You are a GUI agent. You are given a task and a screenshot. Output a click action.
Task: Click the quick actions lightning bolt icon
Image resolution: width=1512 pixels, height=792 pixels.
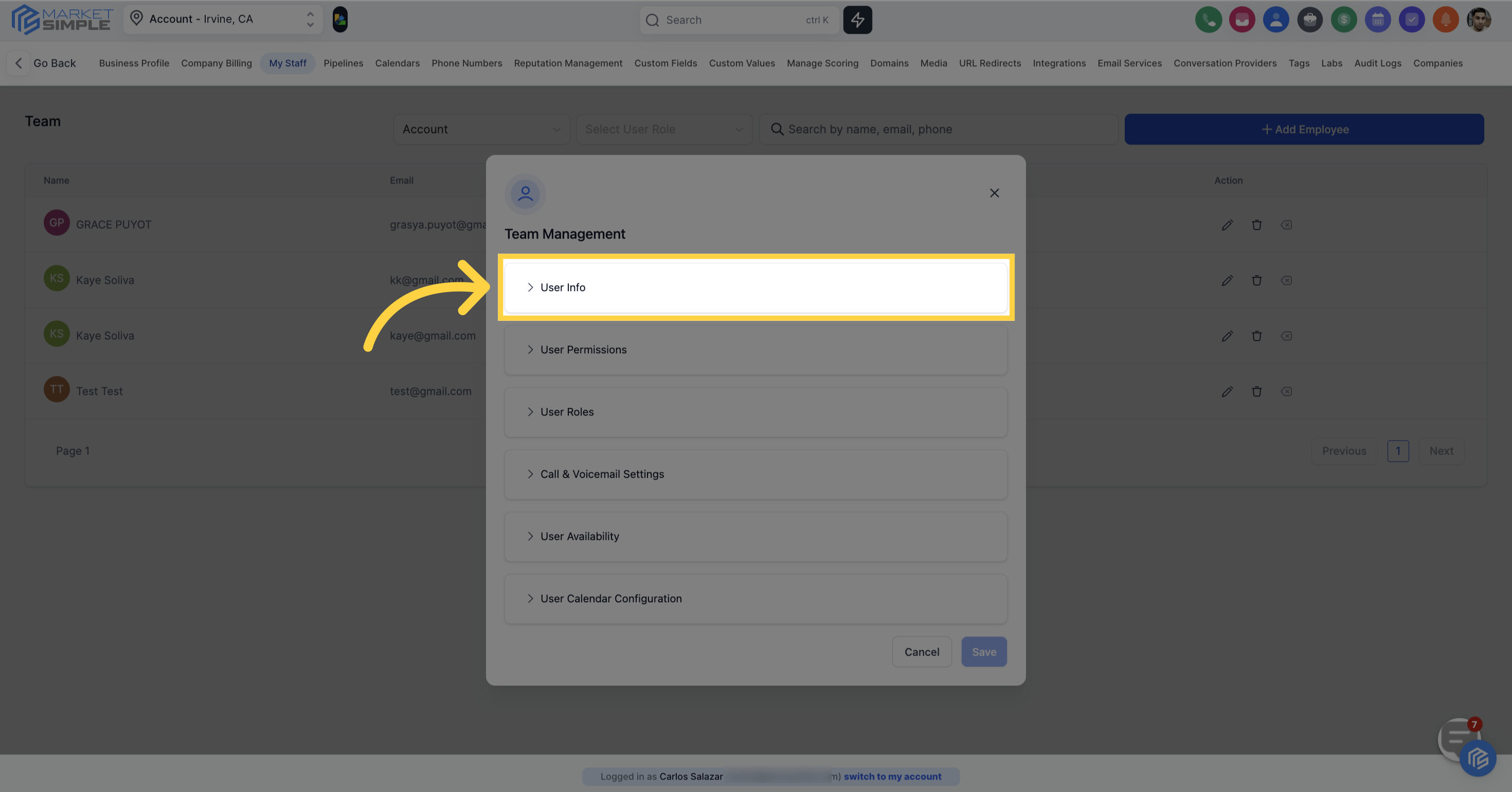point(857,20)
